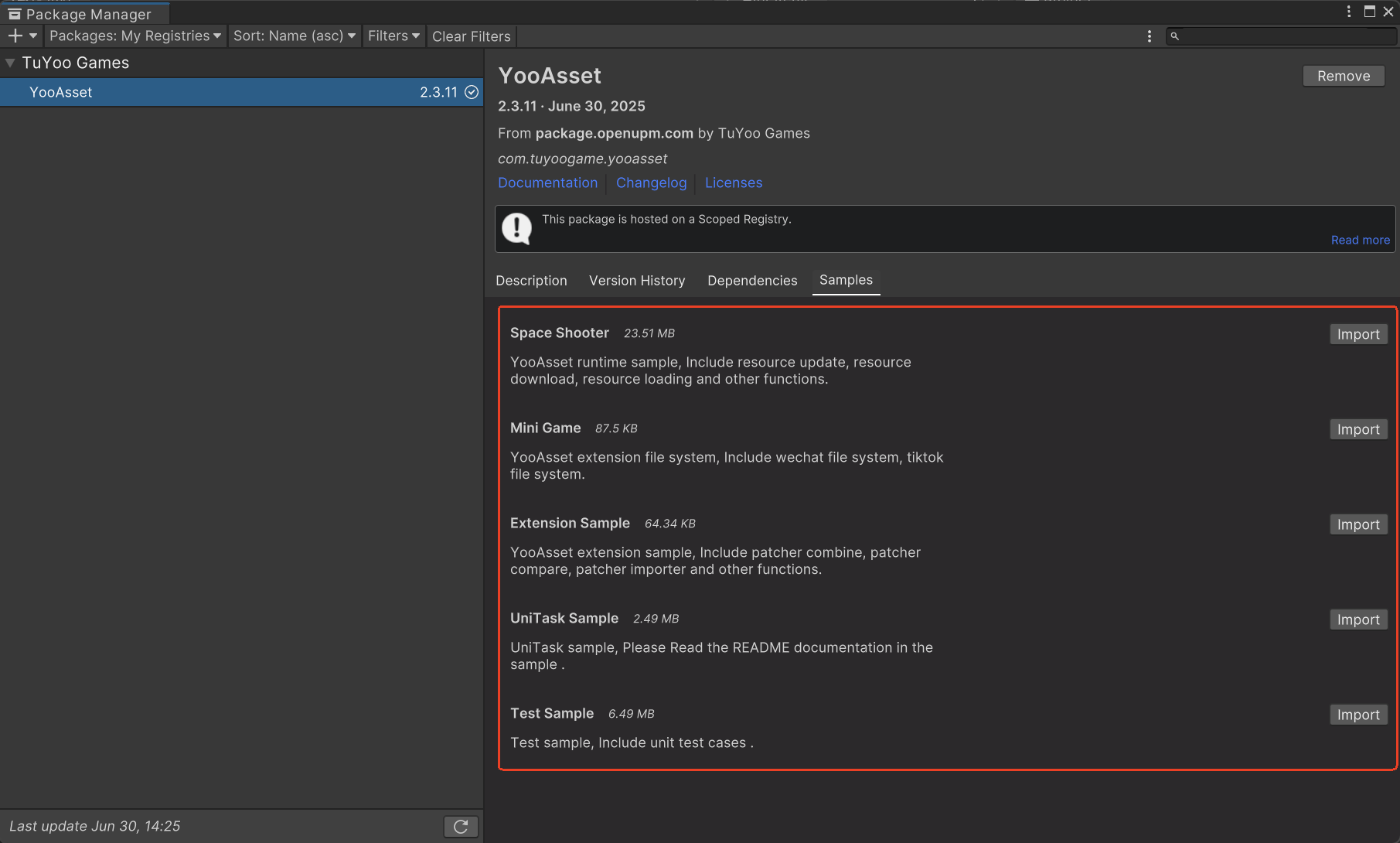Open the Packages: My Registries dropdown
The width and height of the screenshot is (1400, 843).
[x=135, y=36]
